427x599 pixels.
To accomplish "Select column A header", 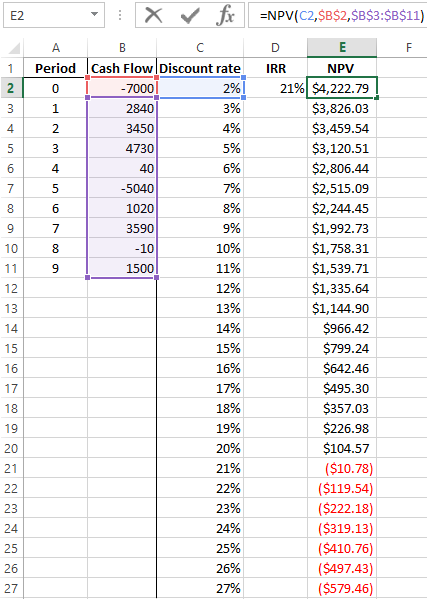I will (56, 48).
